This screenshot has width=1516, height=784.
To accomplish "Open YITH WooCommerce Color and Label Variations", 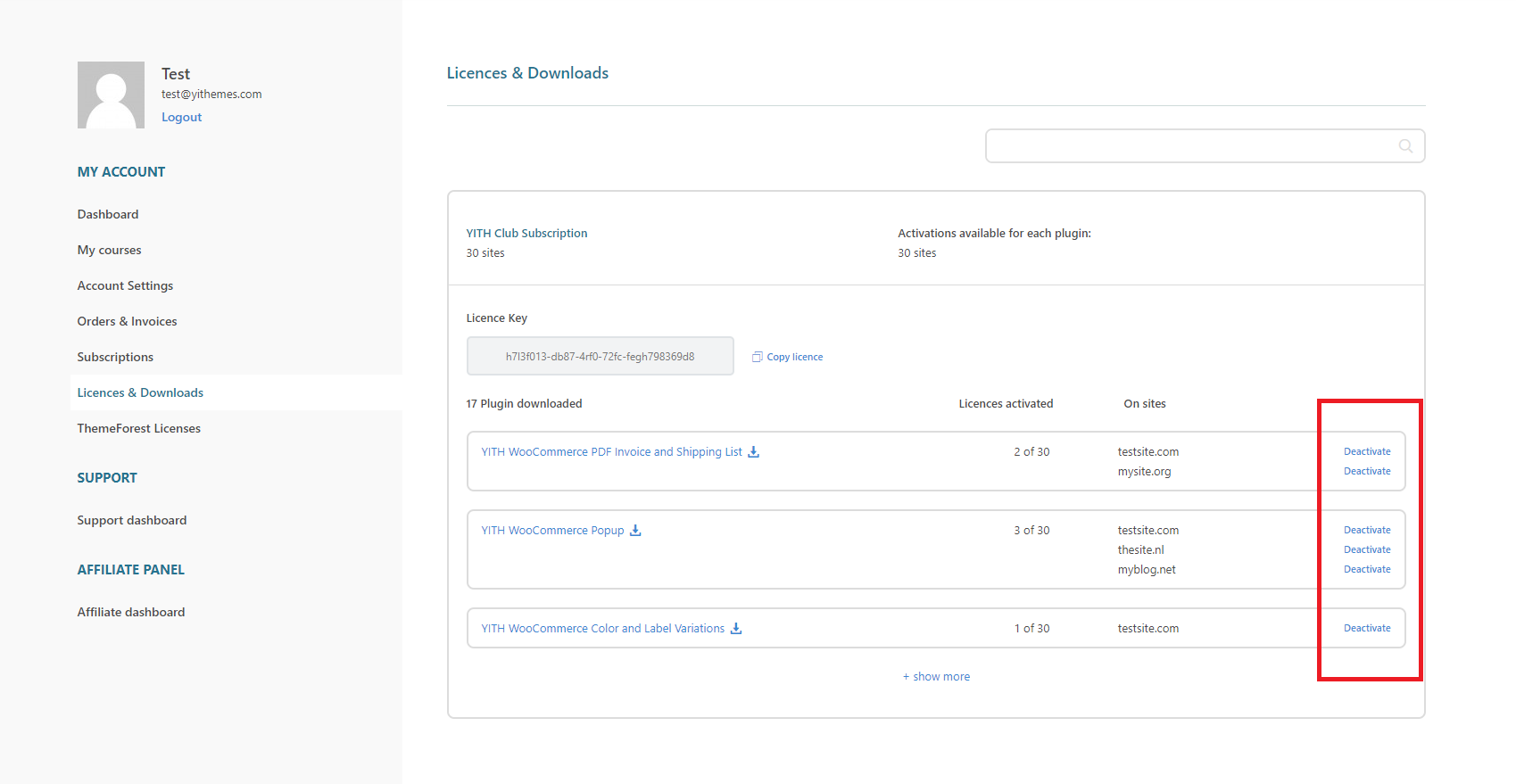I will click(x=602, y=629).
